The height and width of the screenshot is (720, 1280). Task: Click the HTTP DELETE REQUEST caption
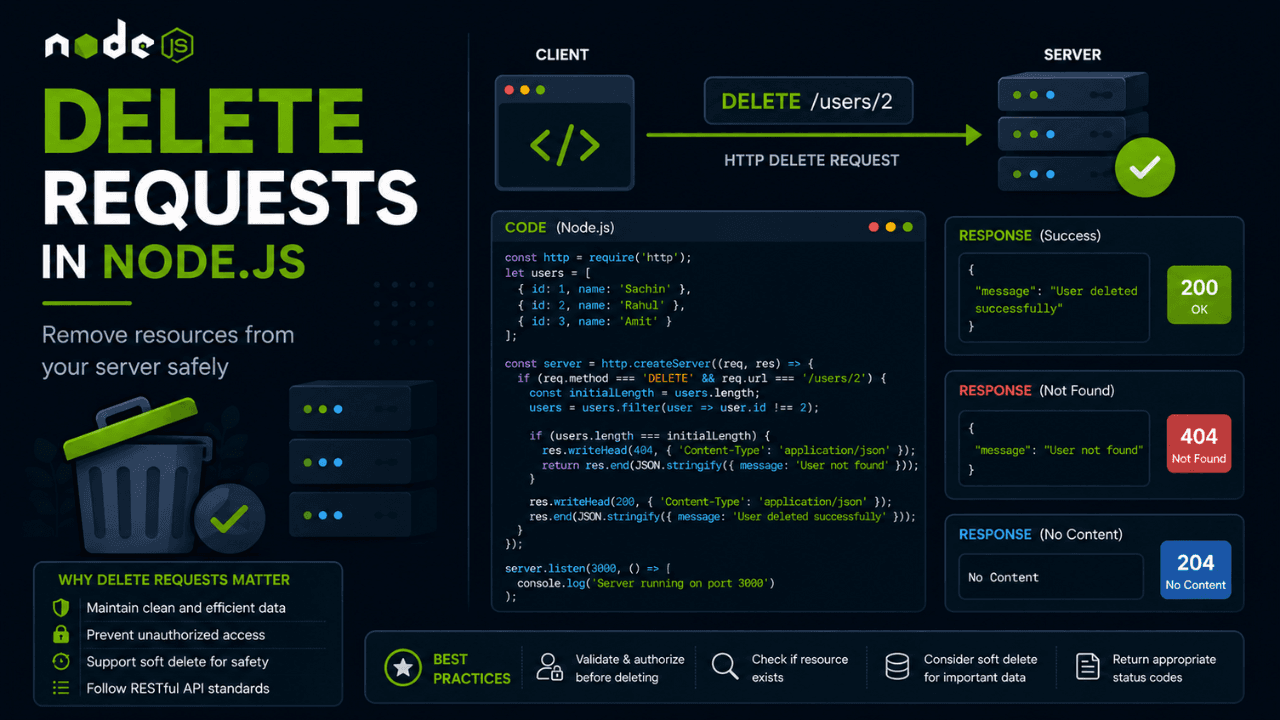(x=811, y=160)
